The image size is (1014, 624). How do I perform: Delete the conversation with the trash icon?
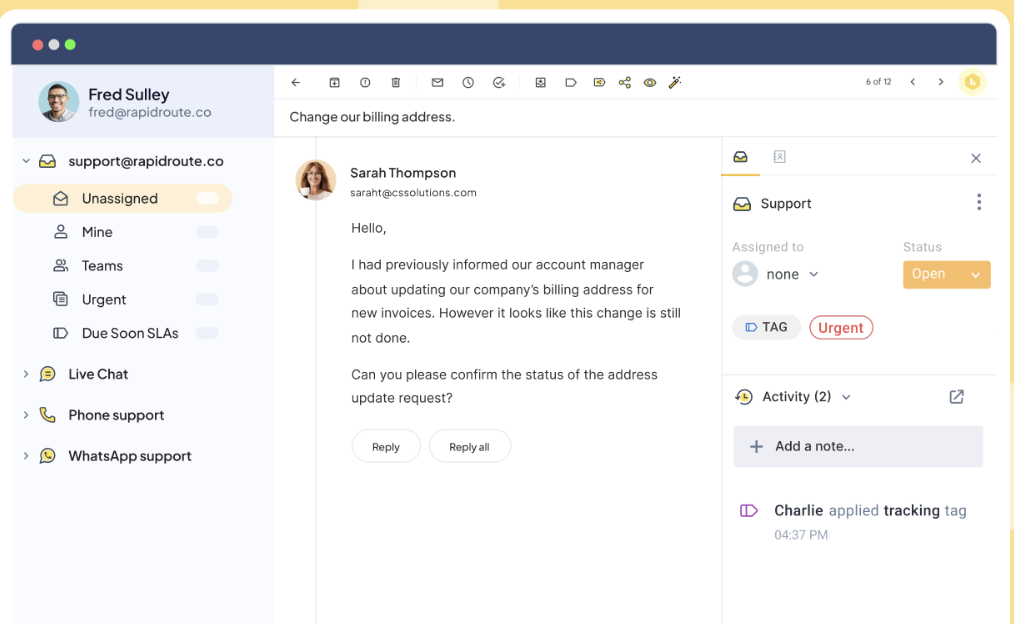[x=395, y=82]
